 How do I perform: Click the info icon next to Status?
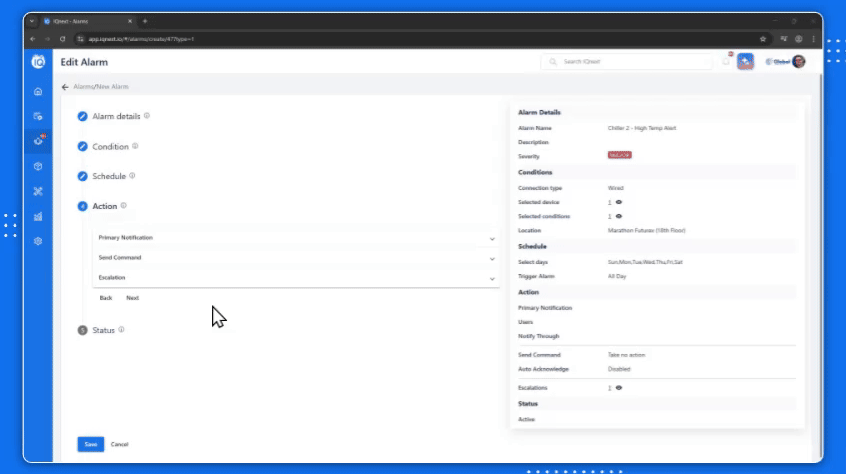pos(121,329)
